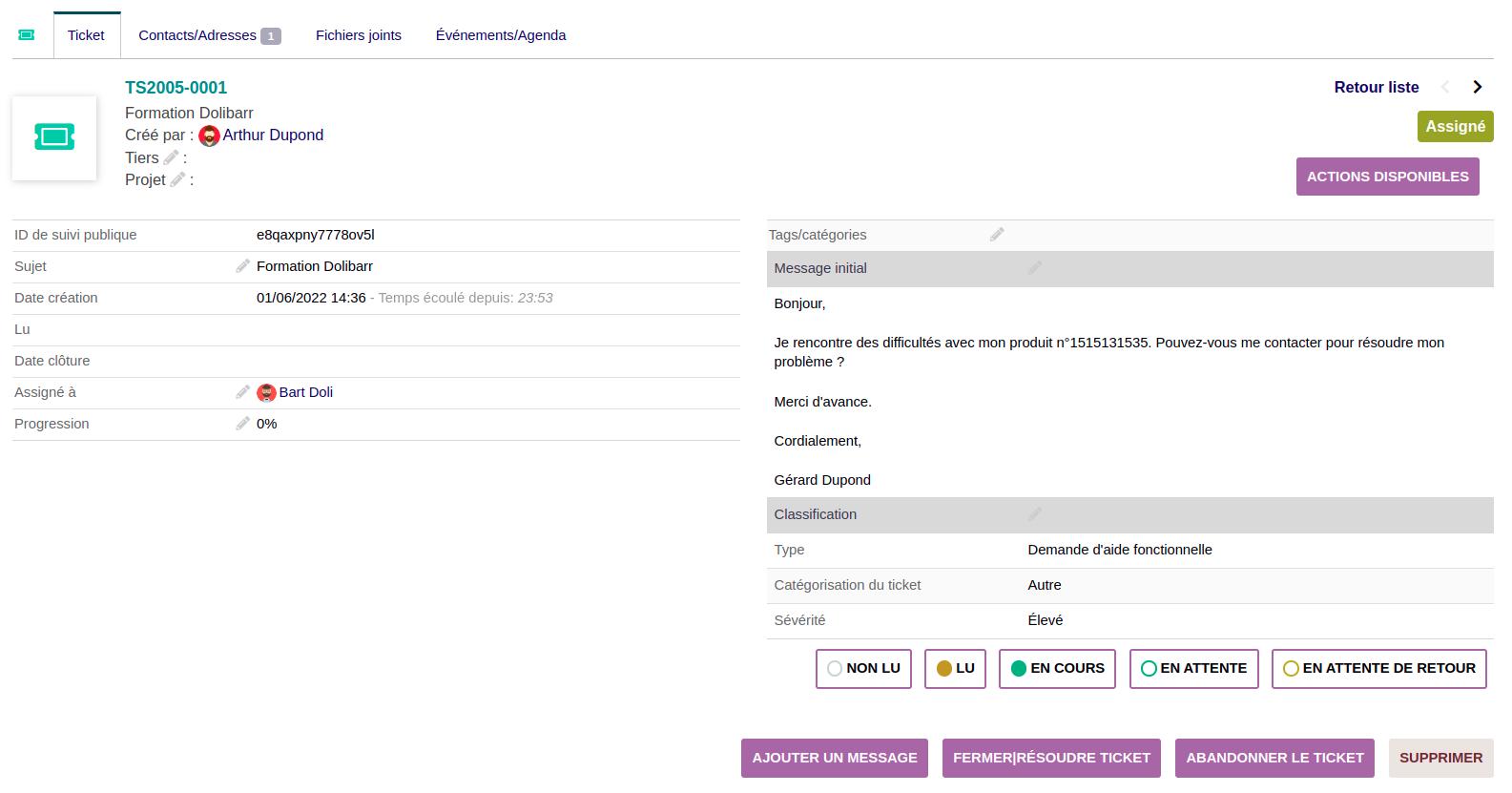The height and width of the screenshot is (793, 1512).
Task: Select the EN COURS status
Action: point(1057,669)
